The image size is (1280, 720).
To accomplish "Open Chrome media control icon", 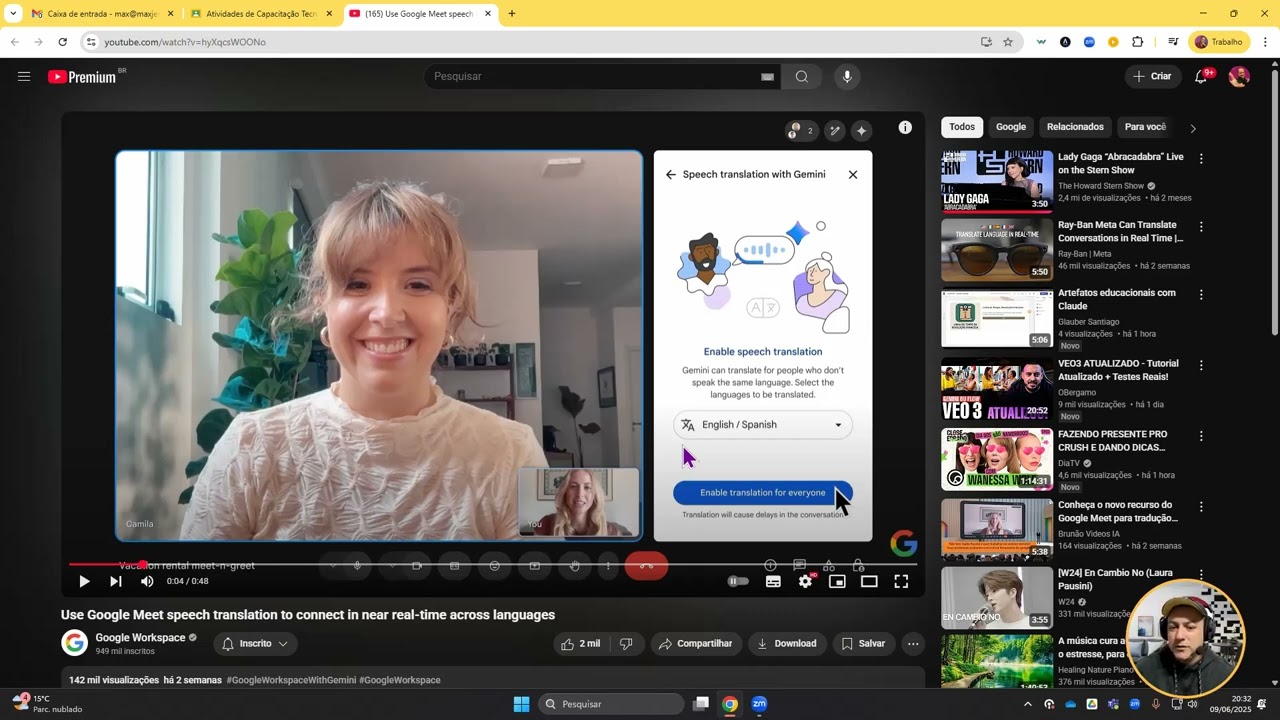I will [1173, 42].
